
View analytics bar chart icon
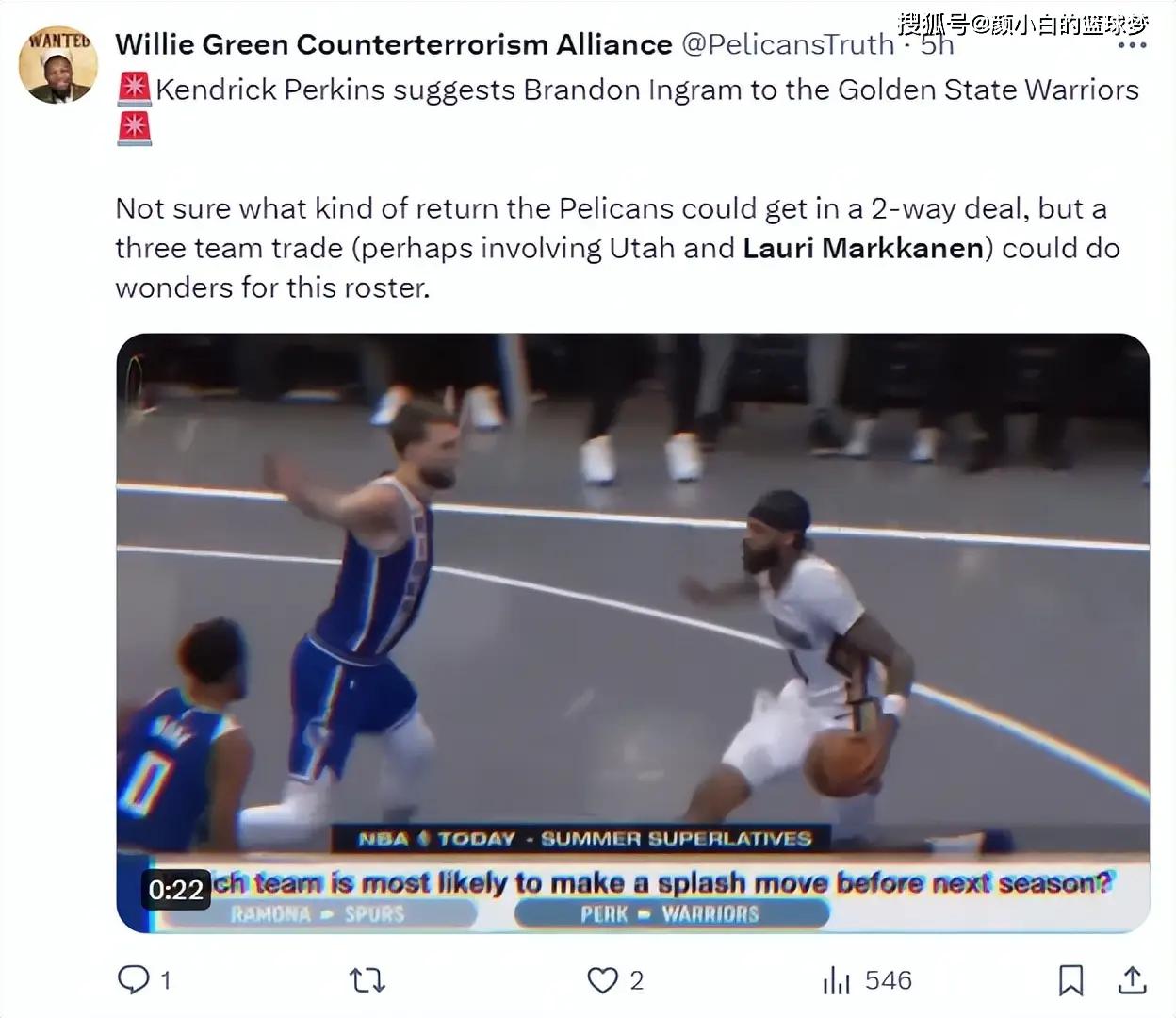(x=836, y=981)
